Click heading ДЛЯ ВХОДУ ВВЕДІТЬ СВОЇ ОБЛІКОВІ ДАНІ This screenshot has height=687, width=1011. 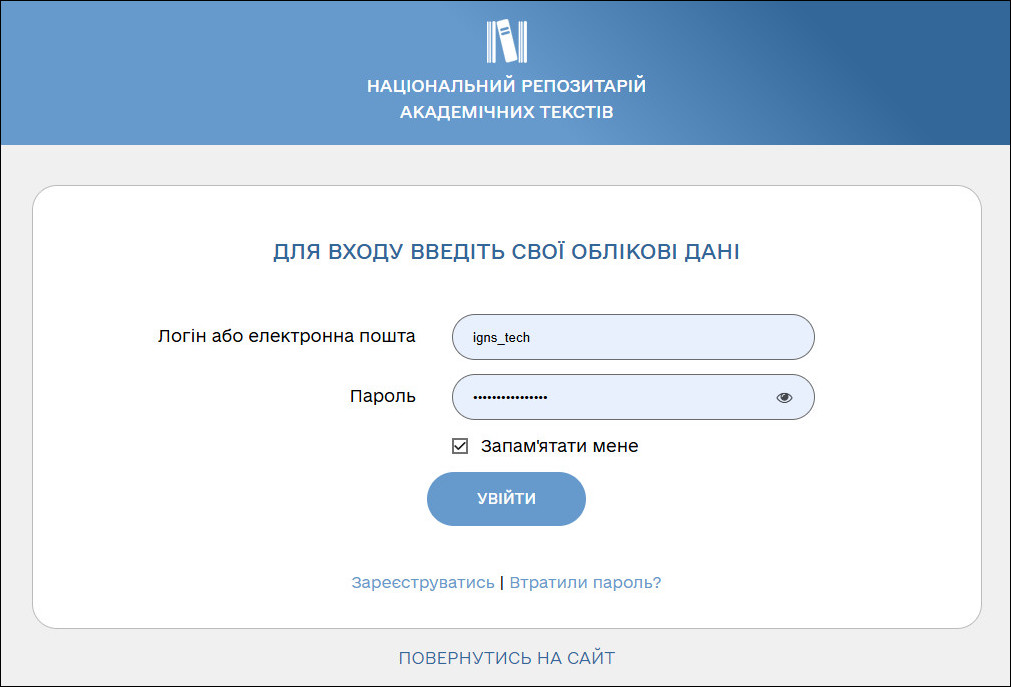(506, 252)
